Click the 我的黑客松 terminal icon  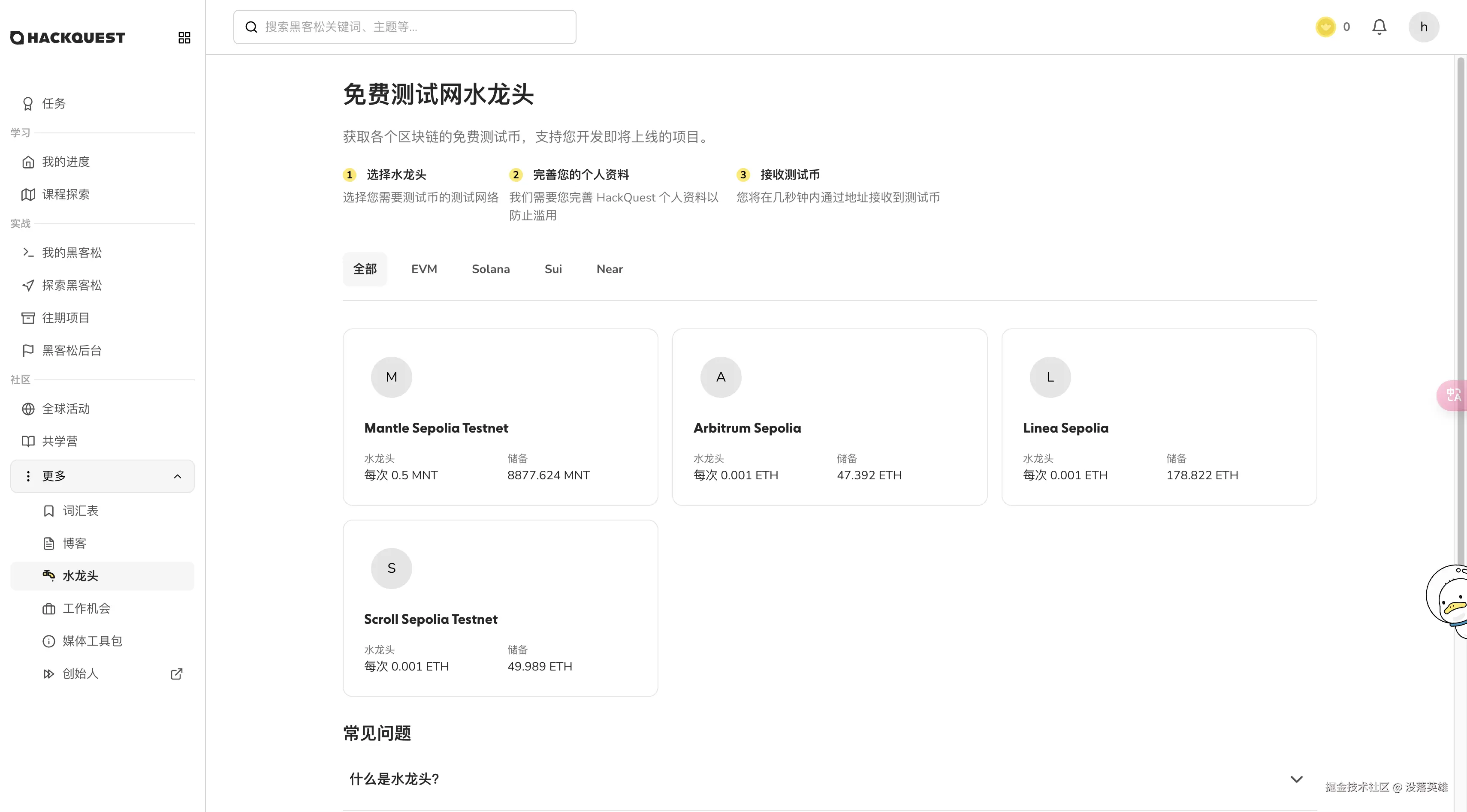tap(28, 252)
